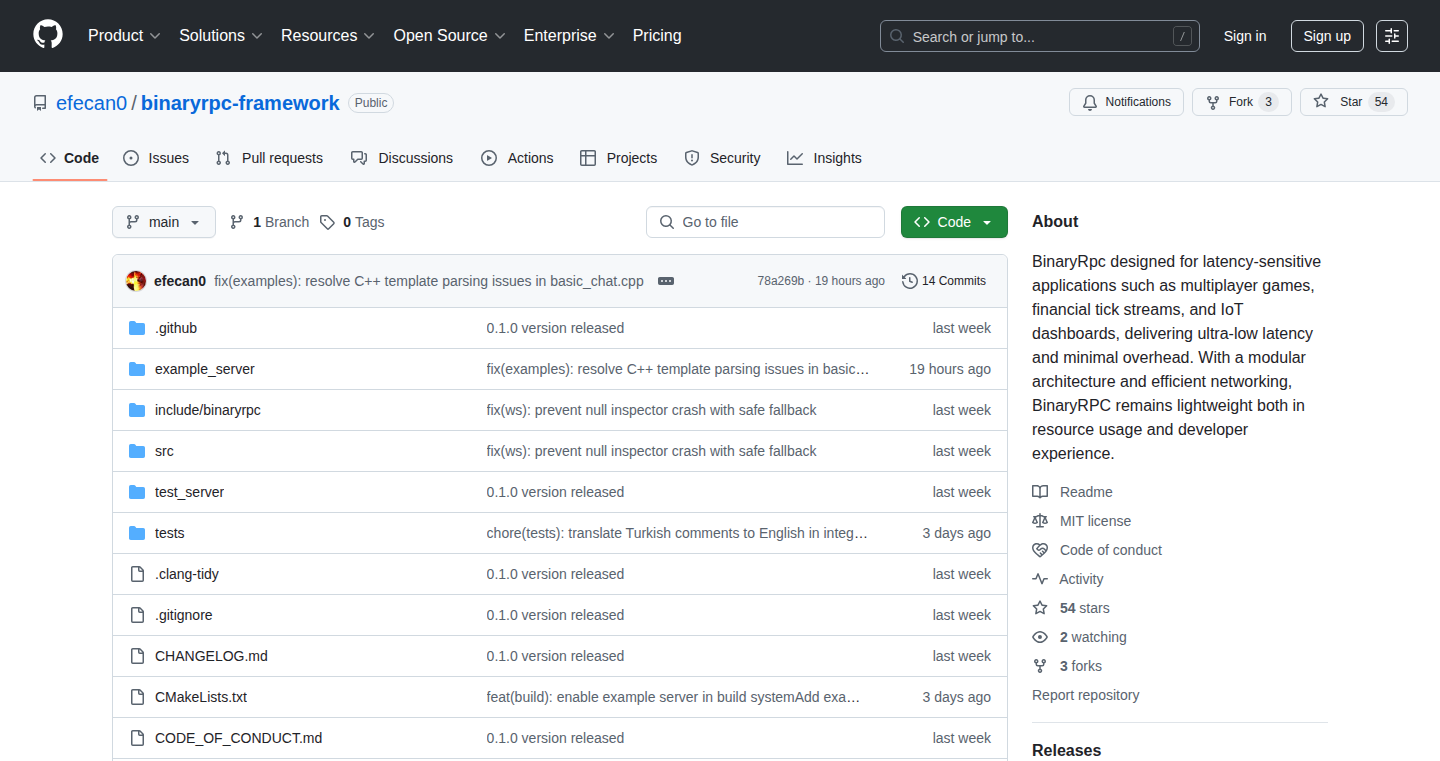Open the efecan0 owner link
Viewport: 1440px width, 761px height.
tap(92, 103)
